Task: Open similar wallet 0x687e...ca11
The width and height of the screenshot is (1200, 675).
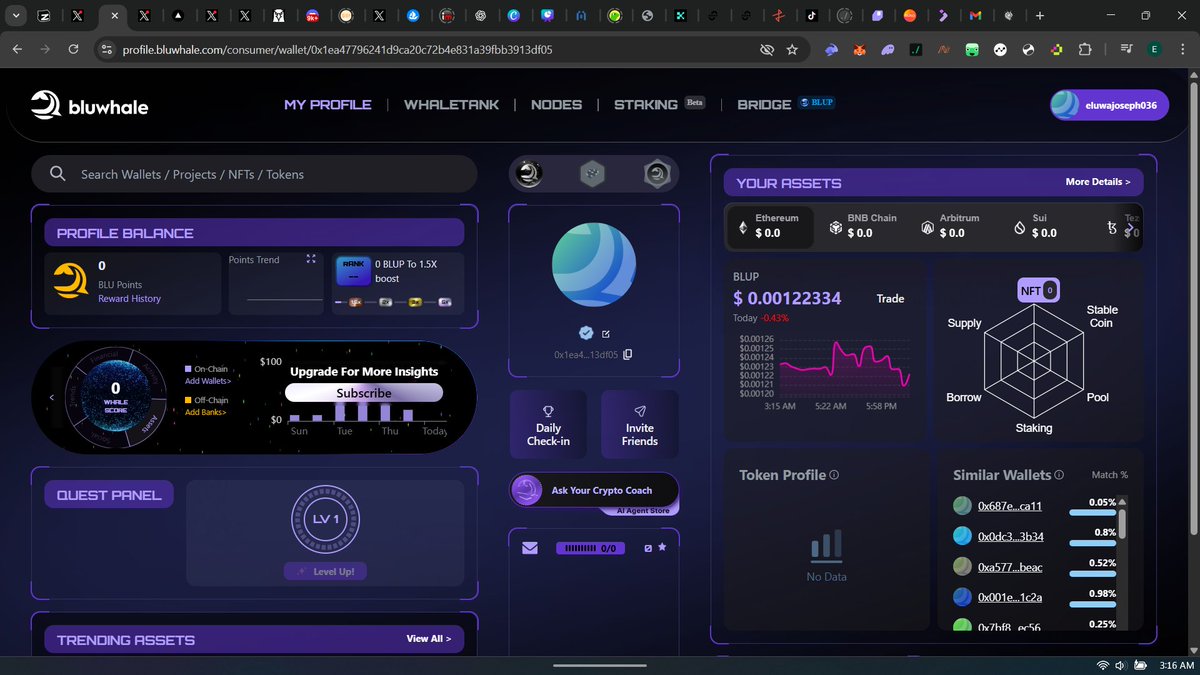Action: (x=1009, y=506)
